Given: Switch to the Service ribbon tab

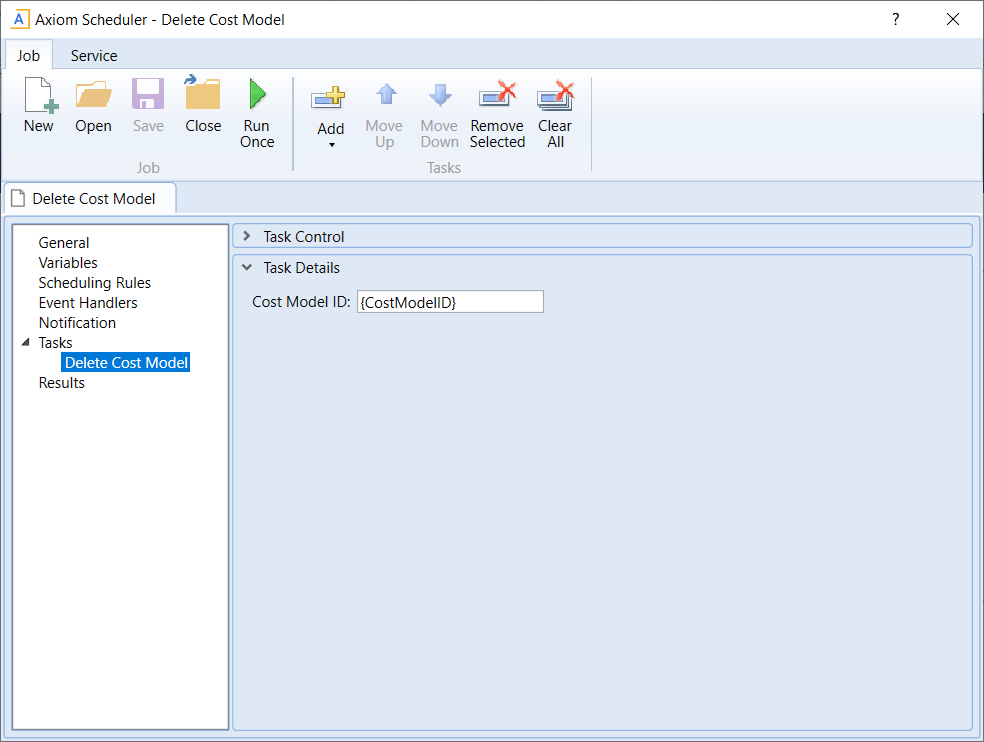Looking at the screenshot, I should click(x=94, y=55).
